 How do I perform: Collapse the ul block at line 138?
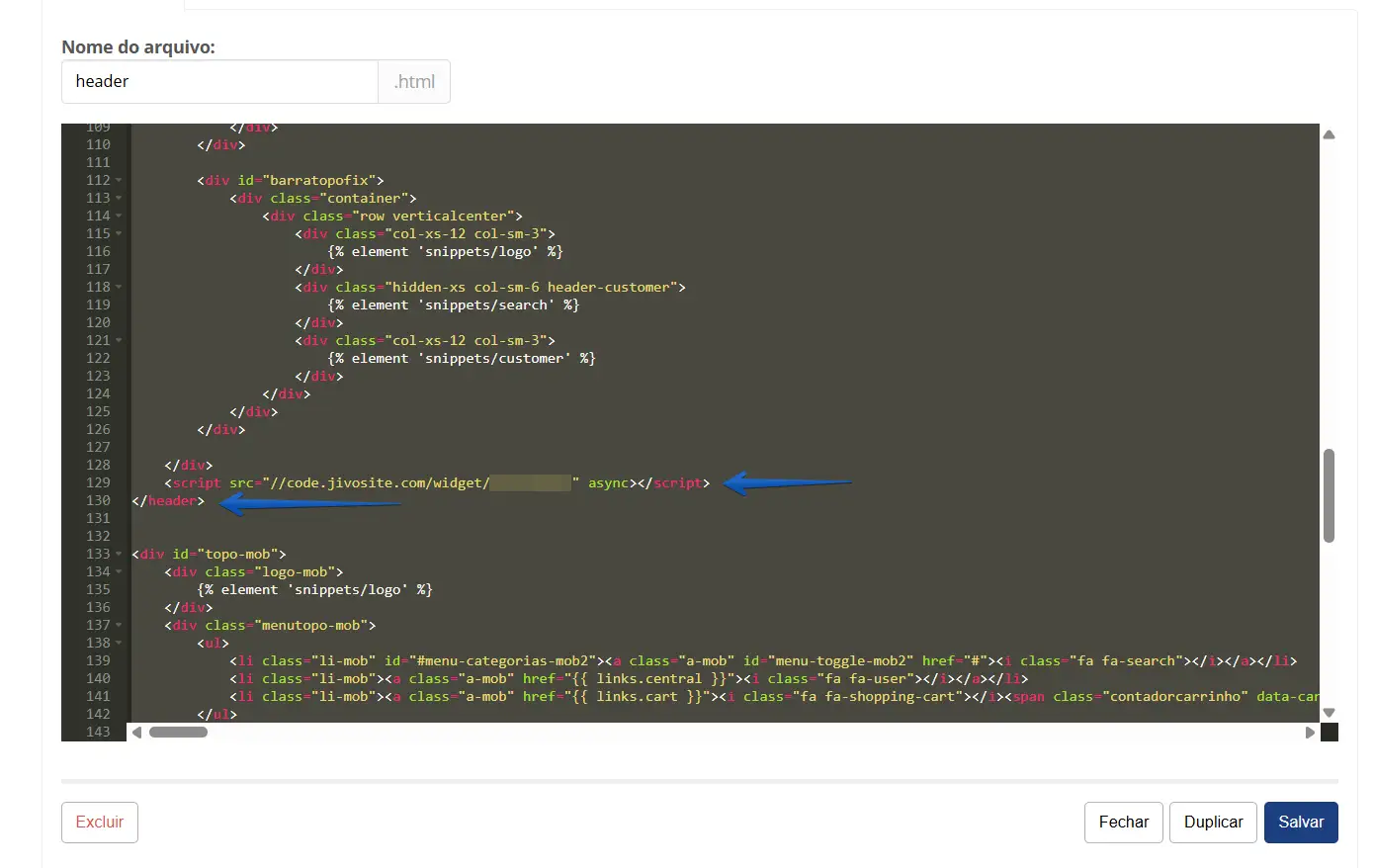point(119,644)
